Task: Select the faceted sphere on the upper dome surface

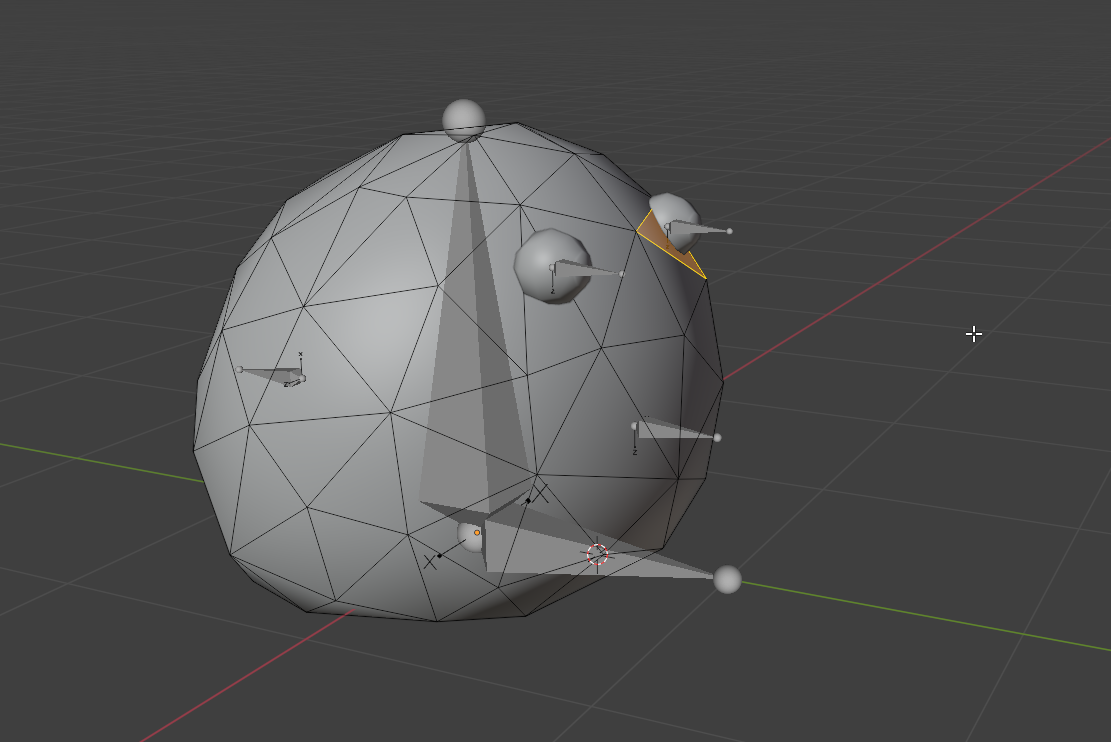Action: (x=550, y=266)
